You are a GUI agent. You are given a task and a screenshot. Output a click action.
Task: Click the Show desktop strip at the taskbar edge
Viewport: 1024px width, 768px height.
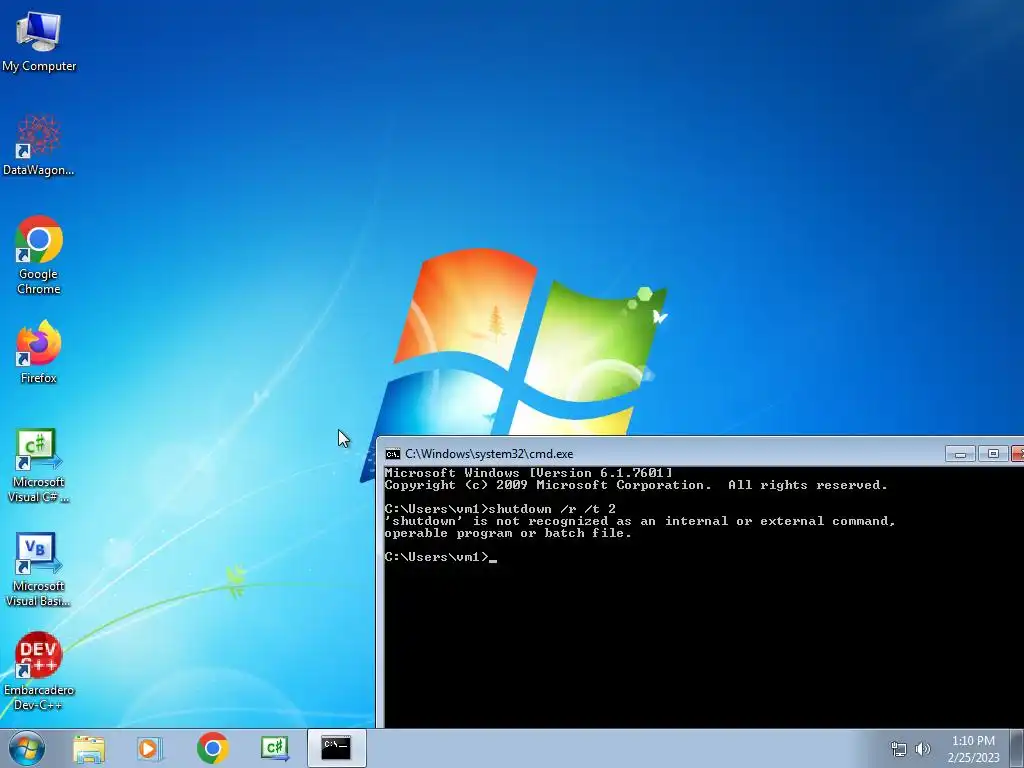coord(1017,748)
